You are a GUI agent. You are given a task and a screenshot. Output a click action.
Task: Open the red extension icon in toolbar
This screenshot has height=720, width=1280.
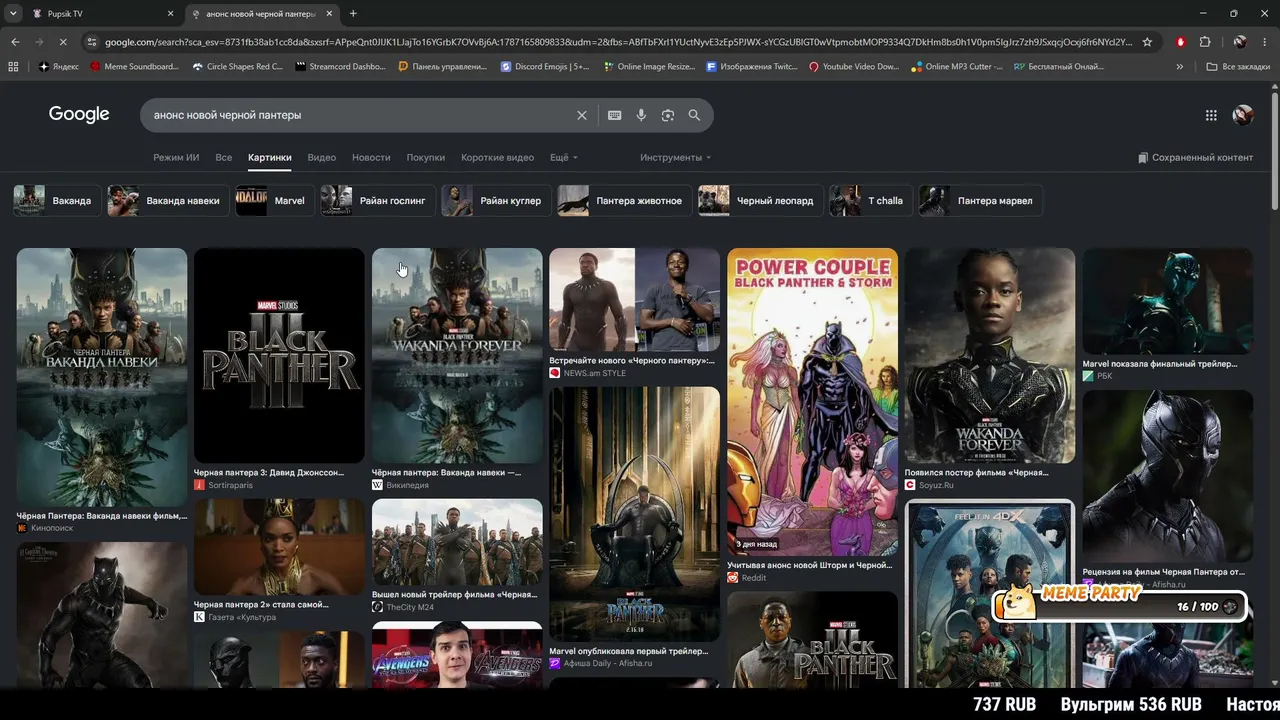tap(1181, 42)
